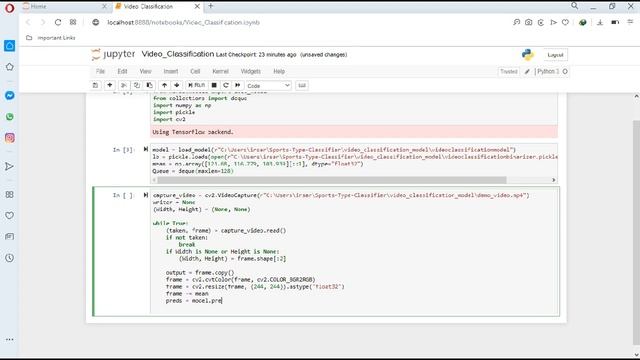640x360 pixels.
Task: Open sidebar heart bookmarks icon
Action: (9, 215)
